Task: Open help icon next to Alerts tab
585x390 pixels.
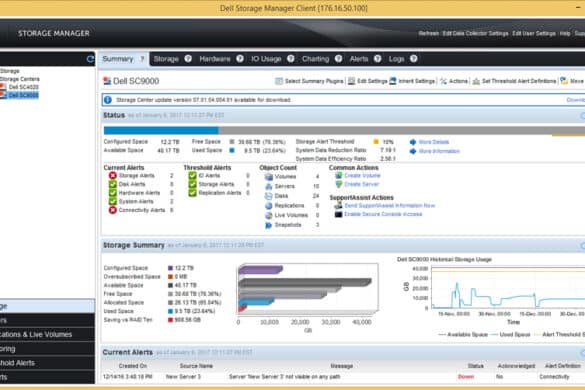Action: [x=378, y=59]
